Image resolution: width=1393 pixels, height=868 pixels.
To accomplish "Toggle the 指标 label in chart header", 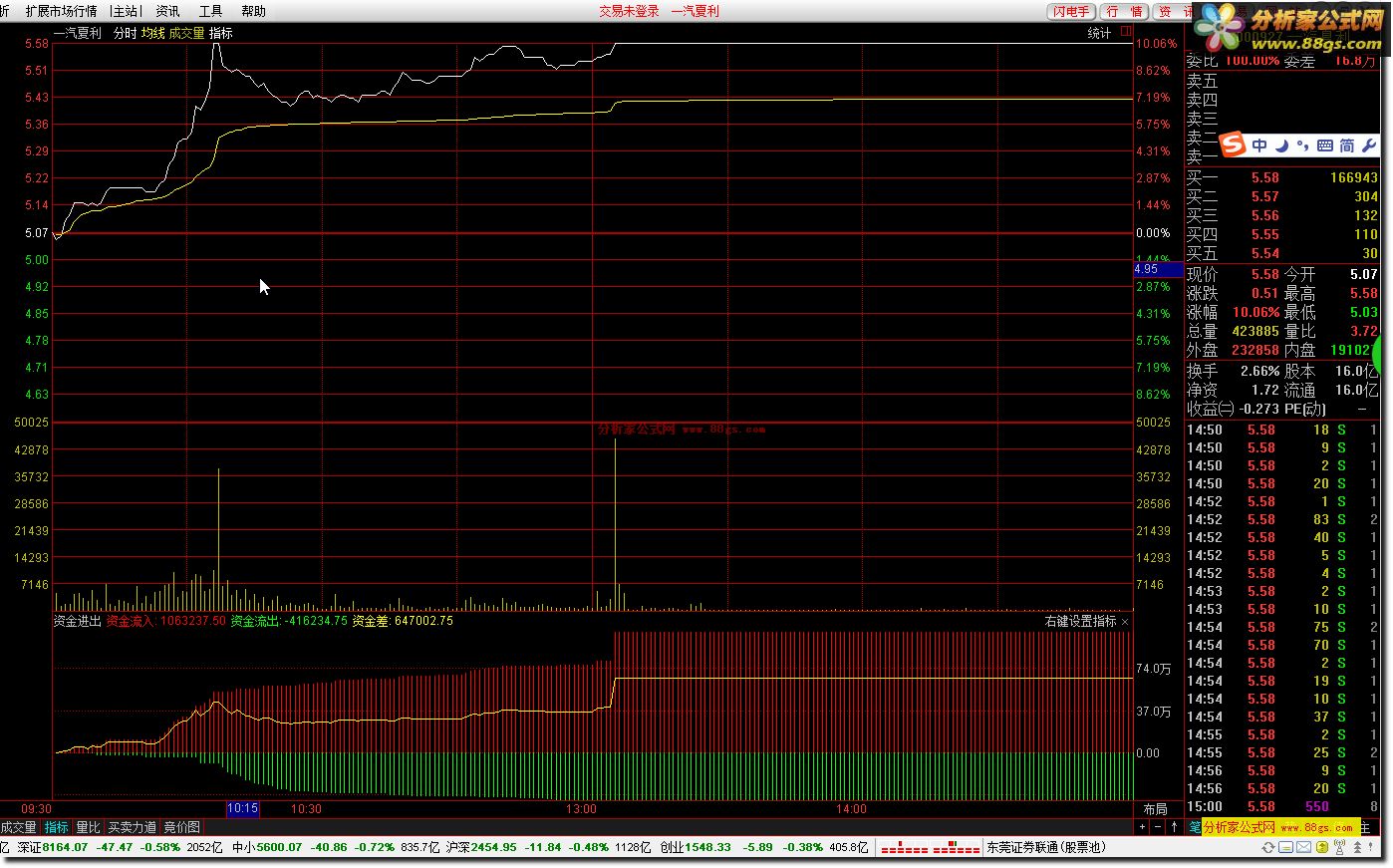I will (x=220, y=33).
